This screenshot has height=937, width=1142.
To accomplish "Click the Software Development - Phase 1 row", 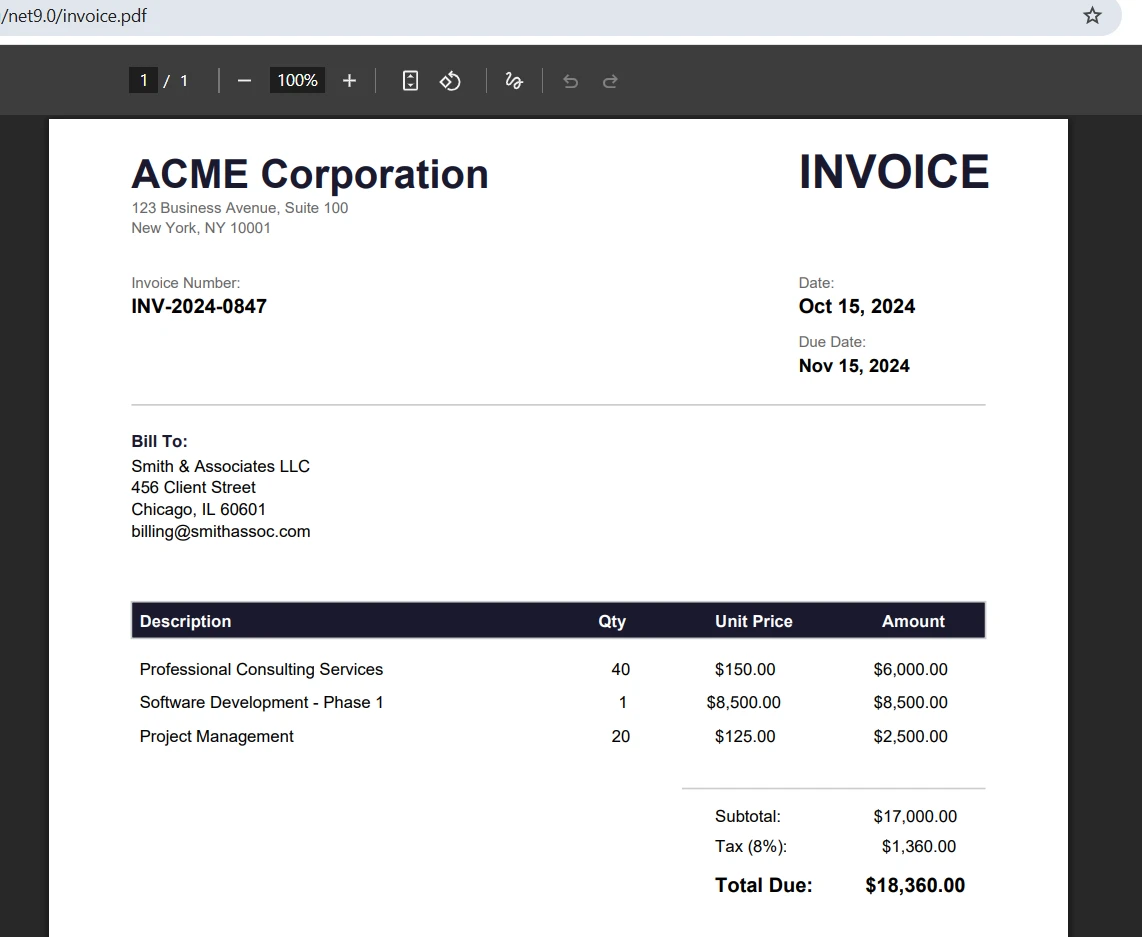I will coord(262,703).
